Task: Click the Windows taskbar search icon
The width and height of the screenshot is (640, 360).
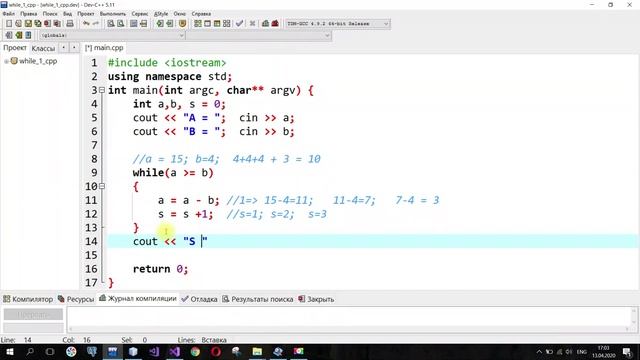Action: click(x=30, y=351)
